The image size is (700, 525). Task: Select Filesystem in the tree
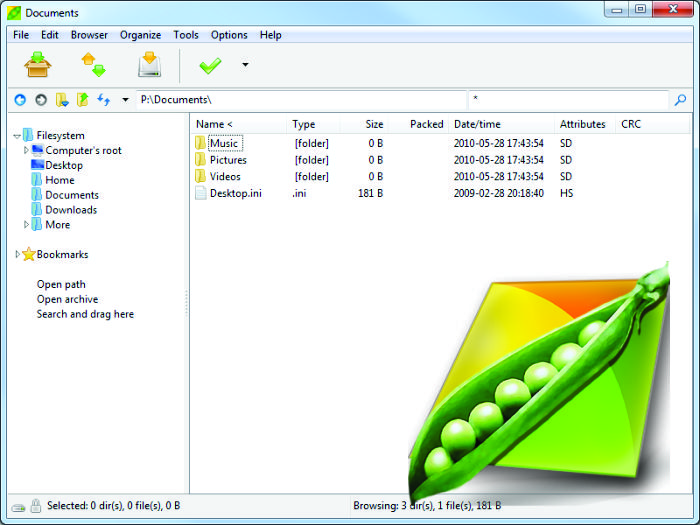(x=60, y=136)
